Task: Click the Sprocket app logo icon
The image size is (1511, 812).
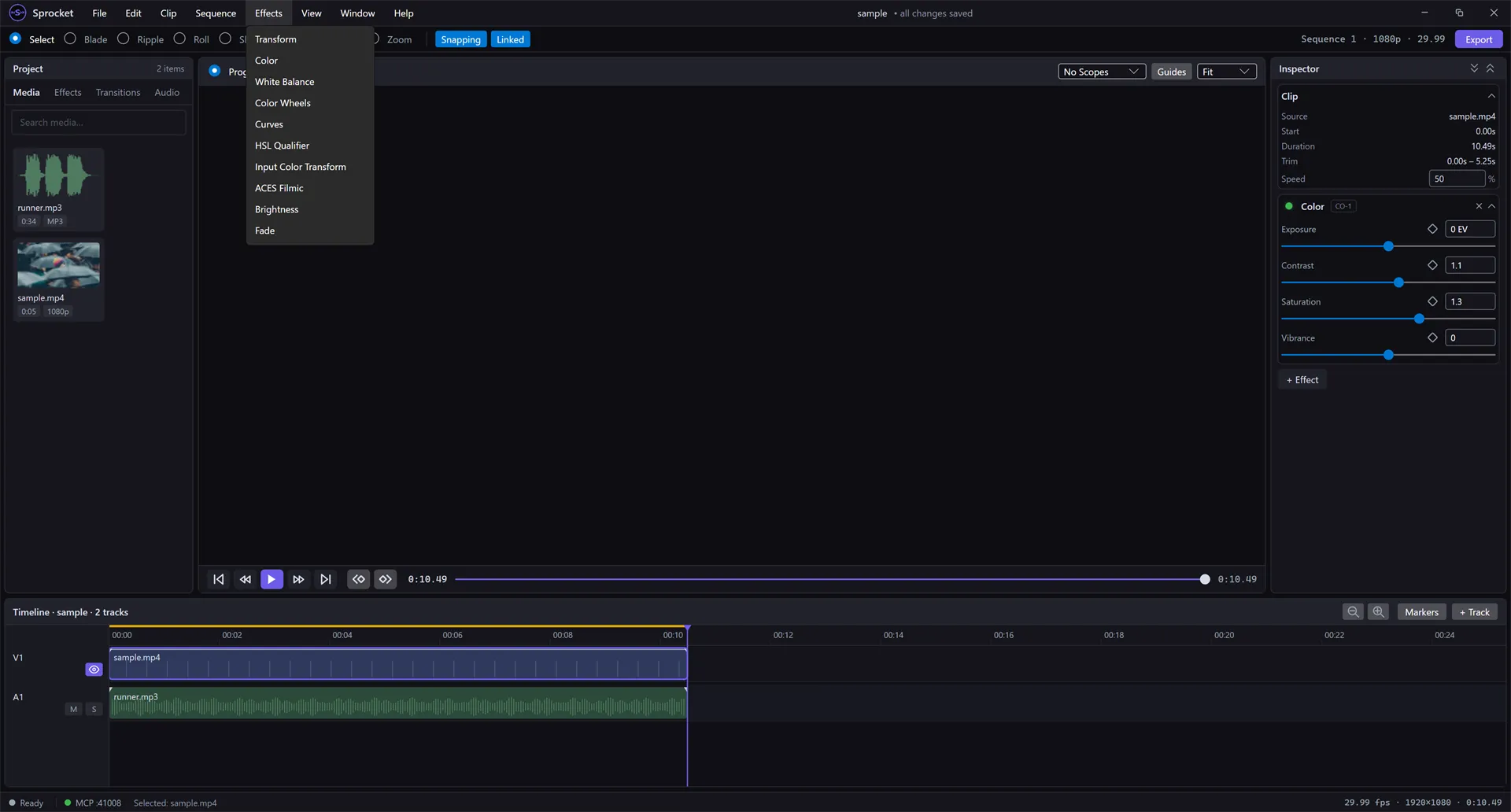Action: point(17,13)
